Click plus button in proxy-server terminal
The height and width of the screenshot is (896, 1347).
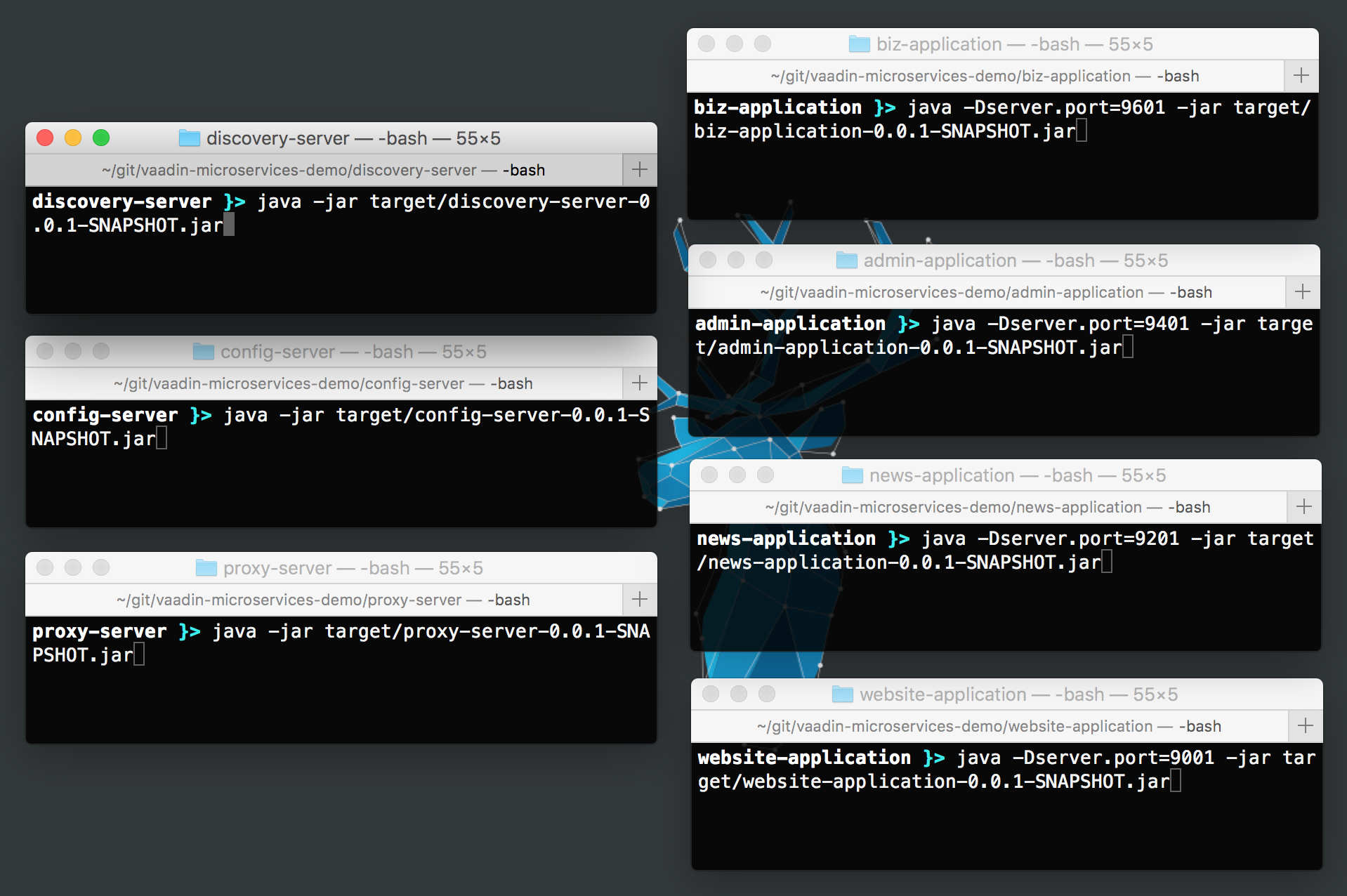tap(639, 600)
